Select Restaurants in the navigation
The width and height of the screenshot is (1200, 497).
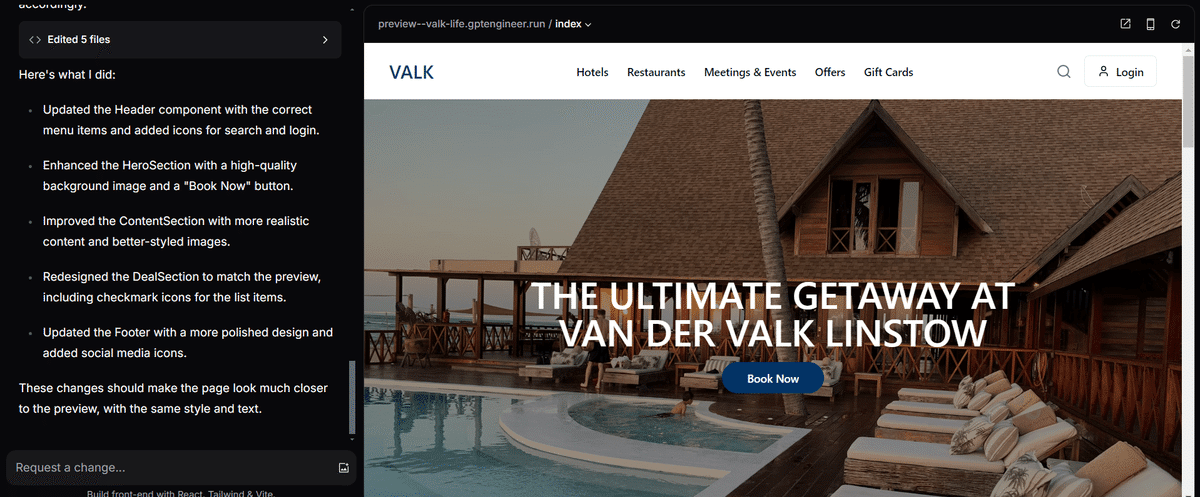point(656,72)
